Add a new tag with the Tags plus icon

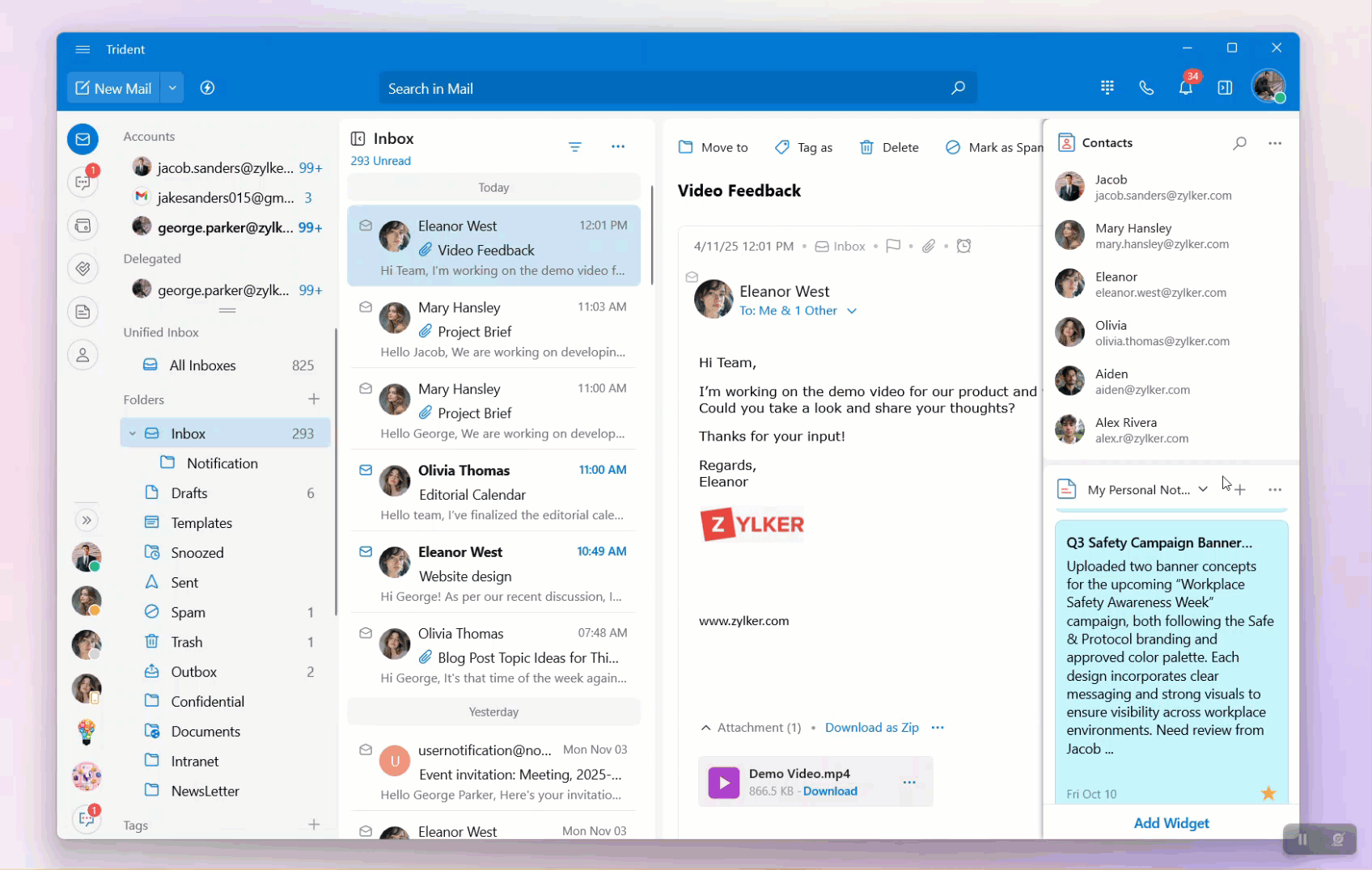[314, 824]
